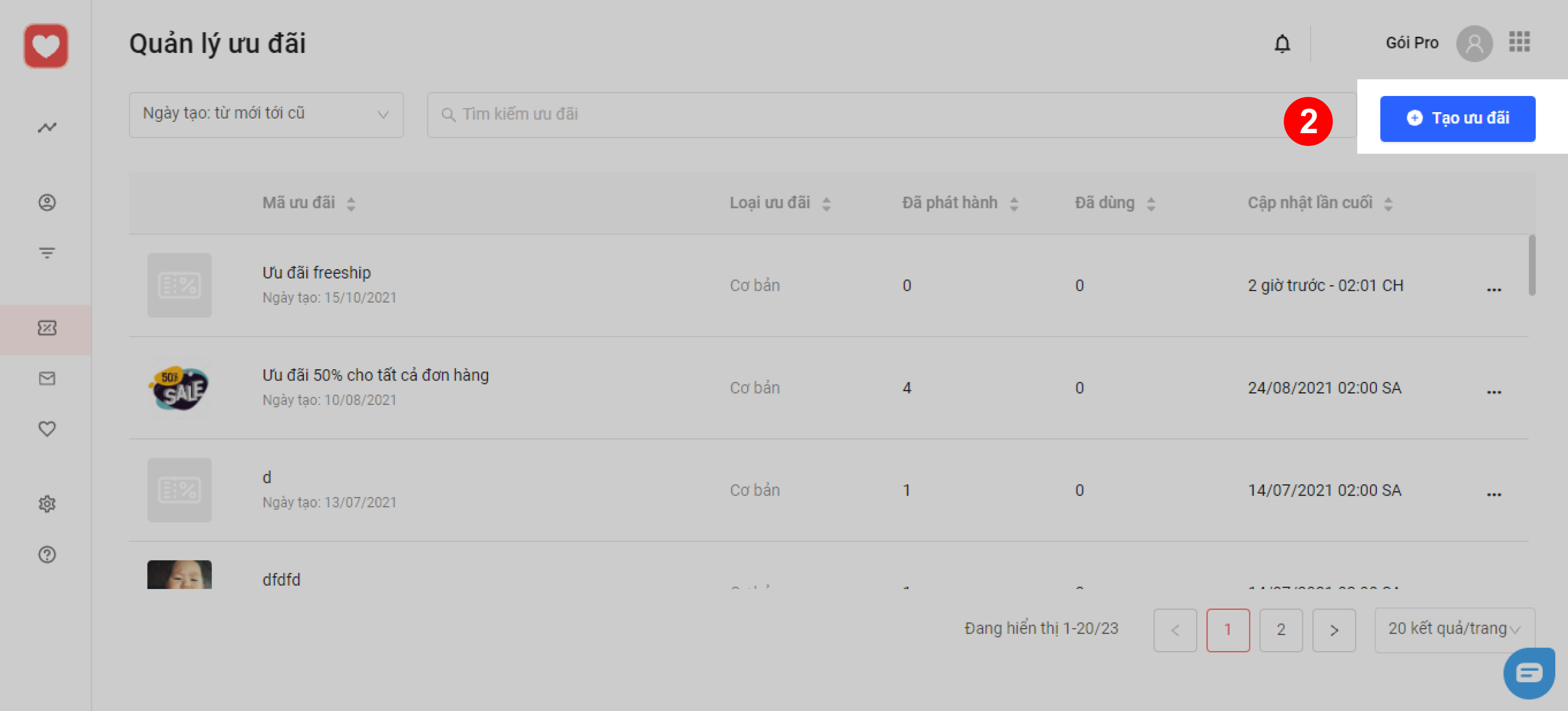Open customer profile icon in sidebar
Image resolution: width=1568 pixels, height=711 pixels.
47,202
